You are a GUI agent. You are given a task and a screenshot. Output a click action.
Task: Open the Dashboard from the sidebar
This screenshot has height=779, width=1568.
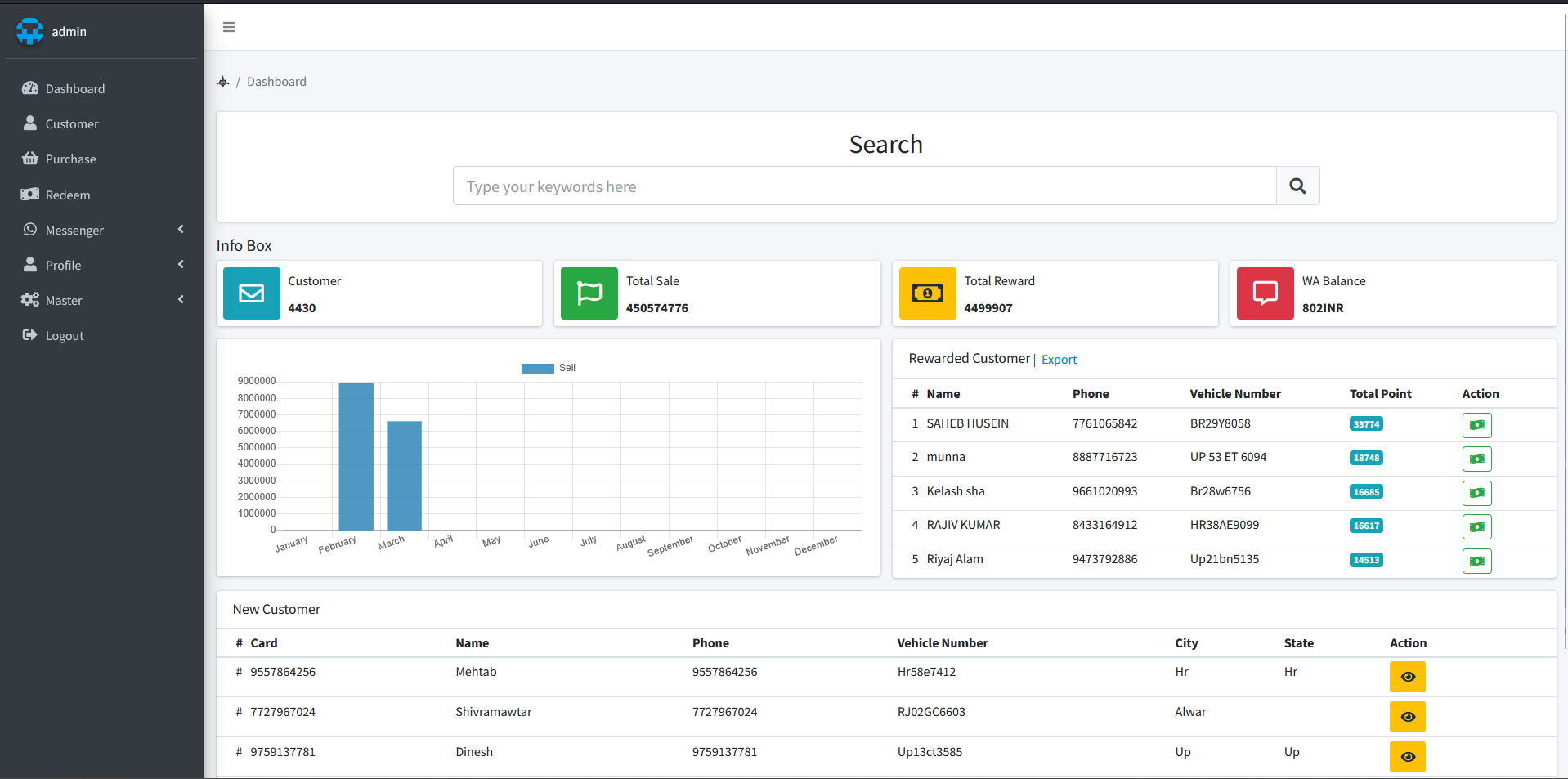74,88
